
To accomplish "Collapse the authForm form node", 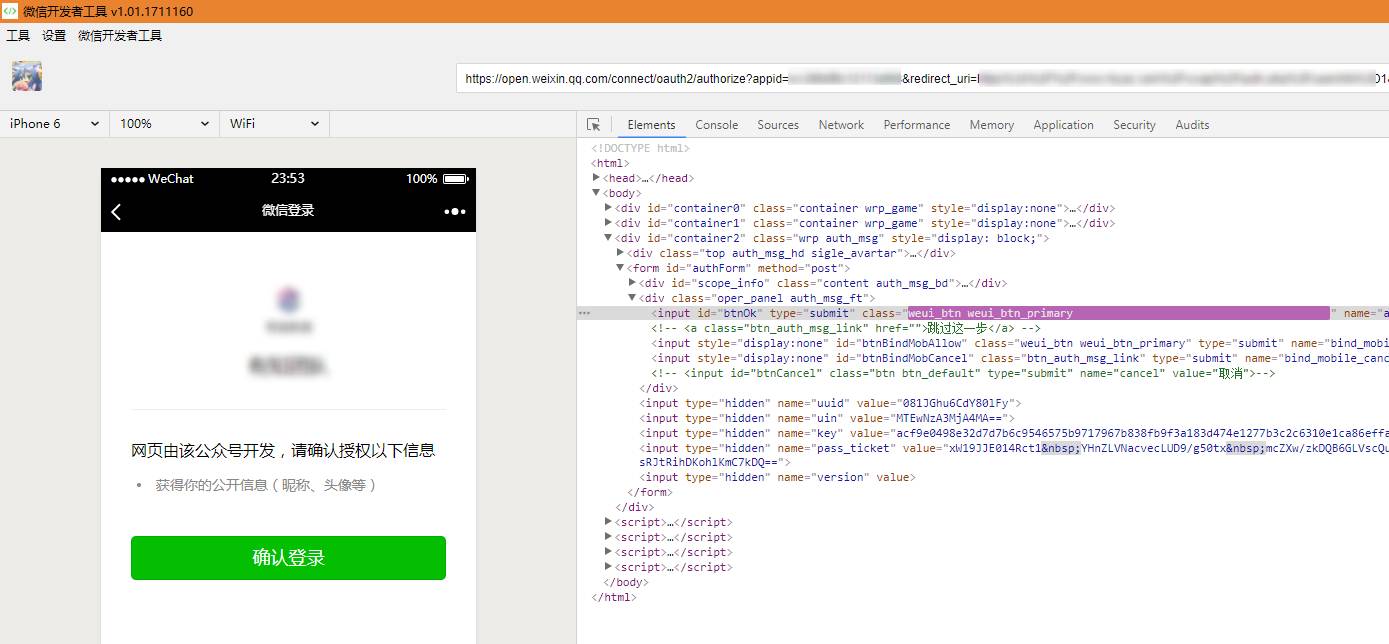I will (x=621, y=268).
